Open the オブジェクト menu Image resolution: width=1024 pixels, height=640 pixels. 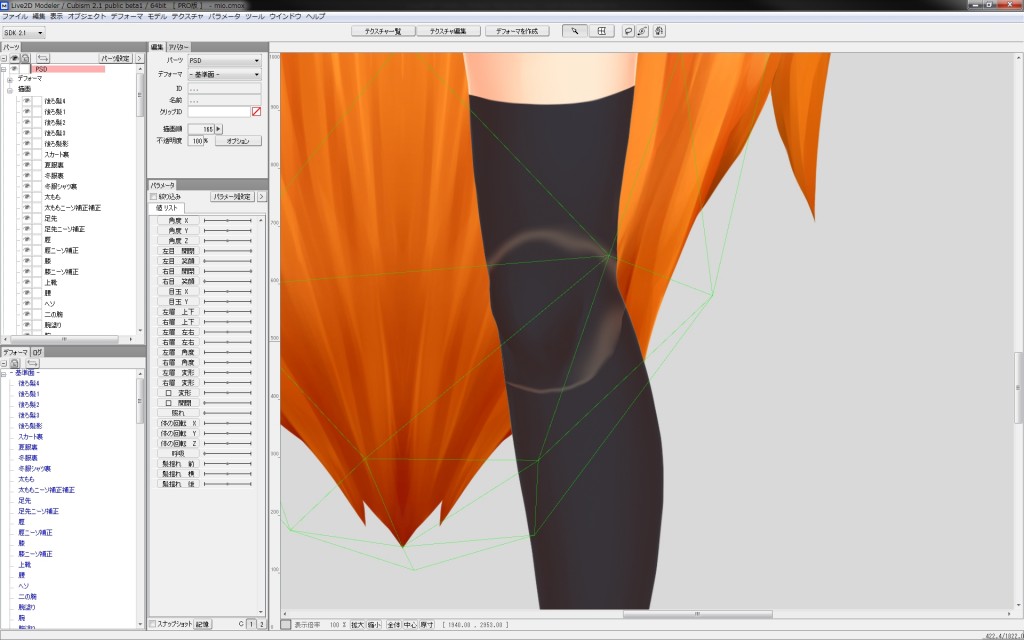[86, 16]
